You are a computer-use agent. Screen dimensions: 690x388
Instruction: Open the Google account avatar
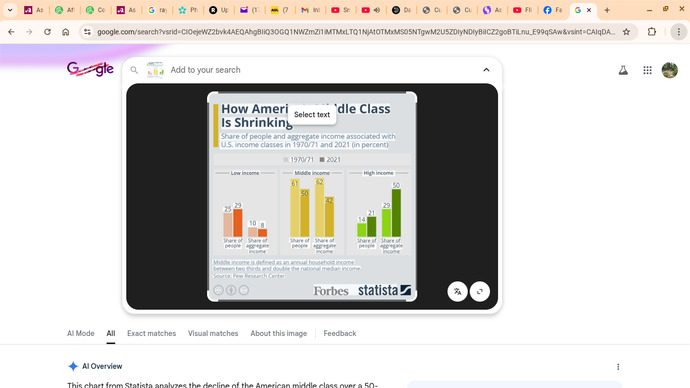point(670,70)
